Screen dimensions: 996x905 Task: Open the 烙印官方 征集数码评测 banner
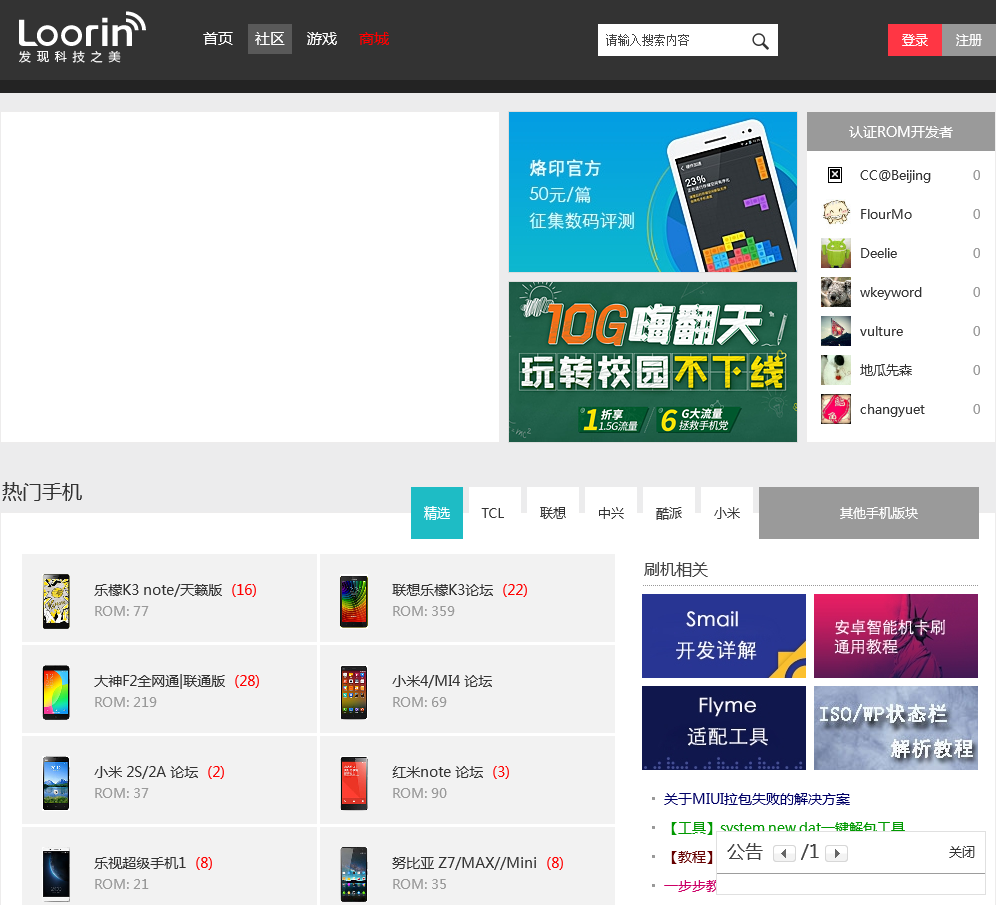(653, 192)
